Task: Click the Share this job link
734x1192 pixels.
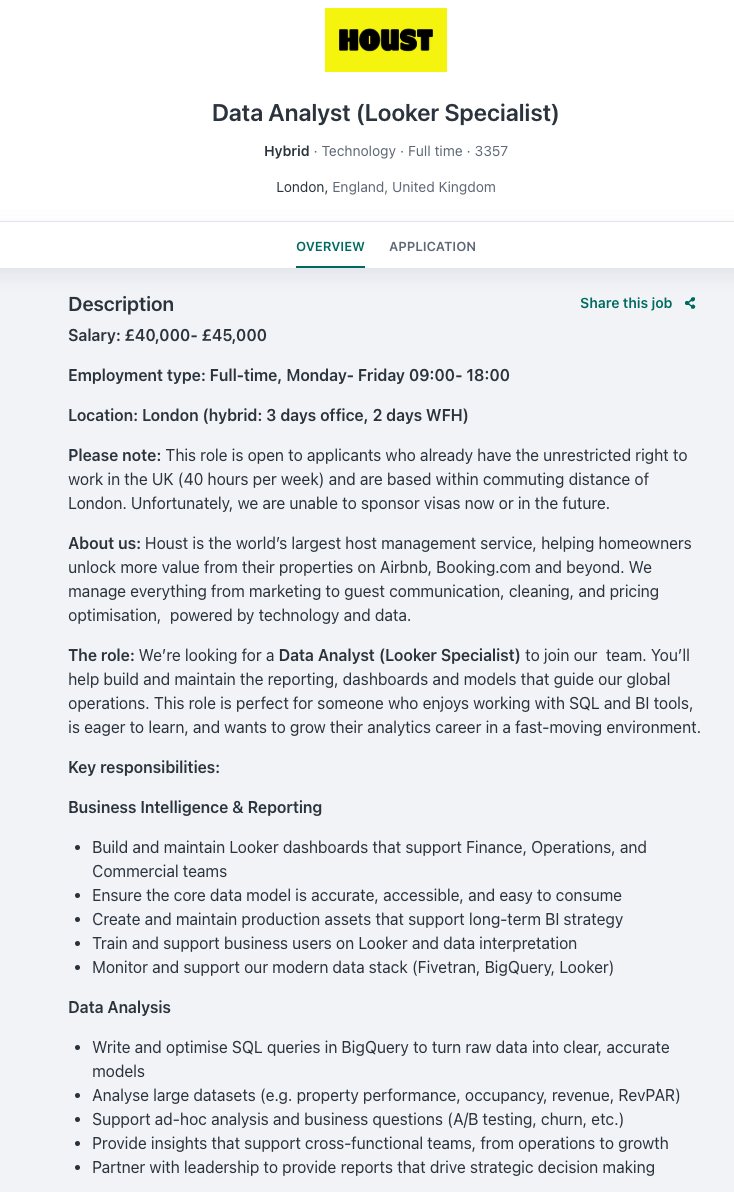Action: 626,303
